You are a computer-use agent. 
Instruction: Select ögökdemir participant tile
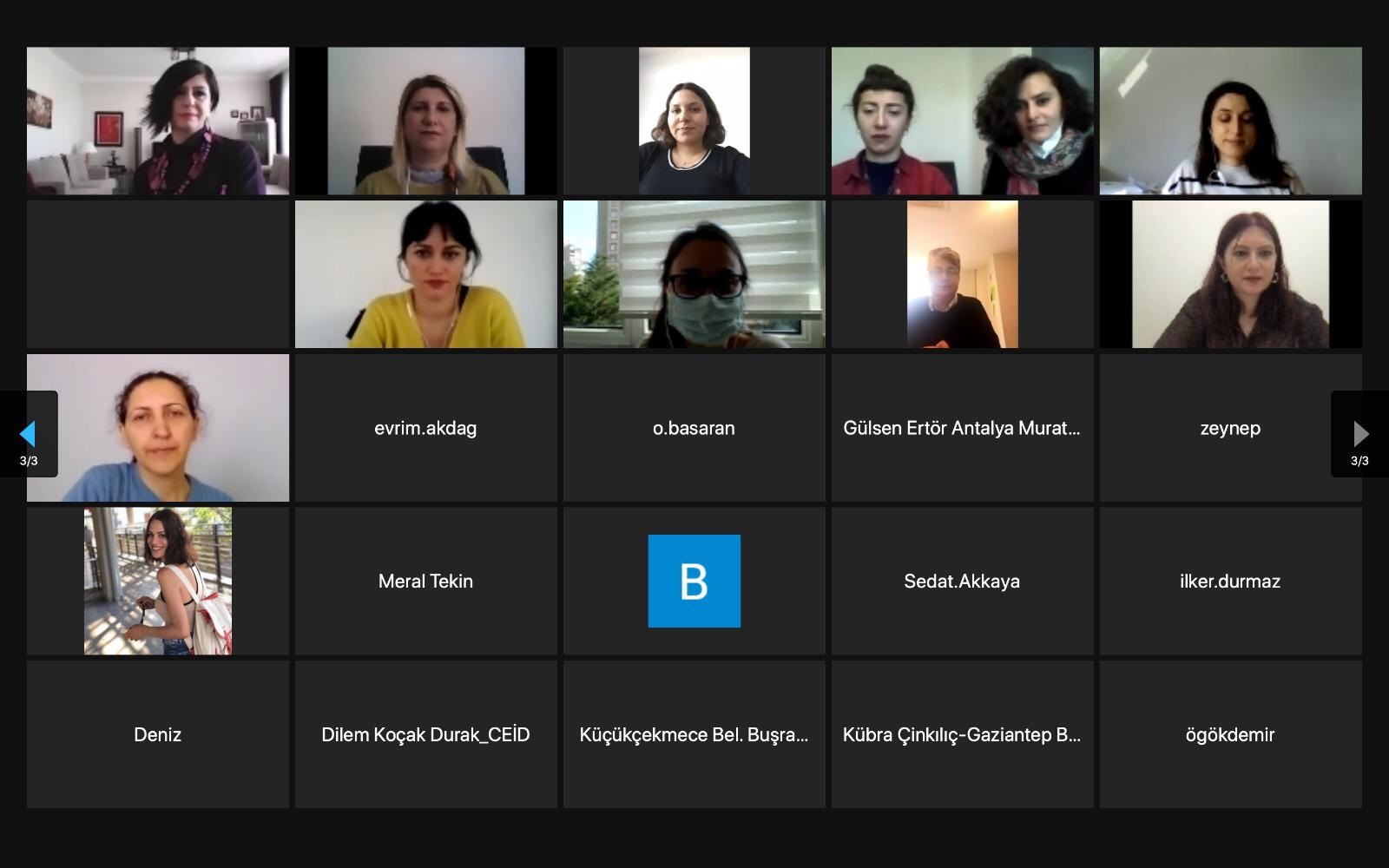(1230, 734)
